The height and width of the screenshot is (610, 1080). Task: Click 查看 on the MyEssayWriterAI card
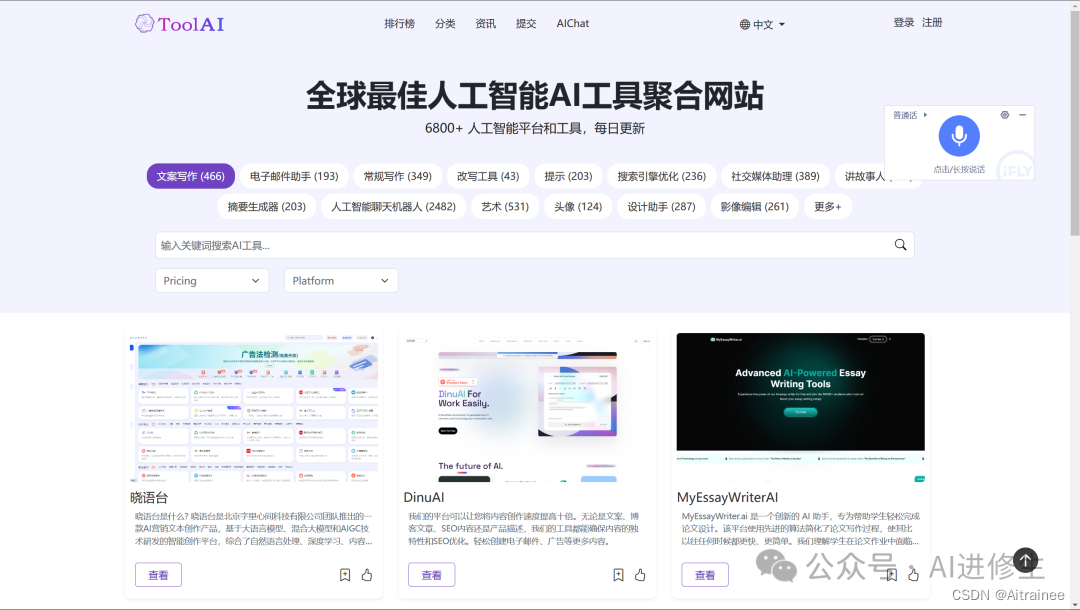705,575
